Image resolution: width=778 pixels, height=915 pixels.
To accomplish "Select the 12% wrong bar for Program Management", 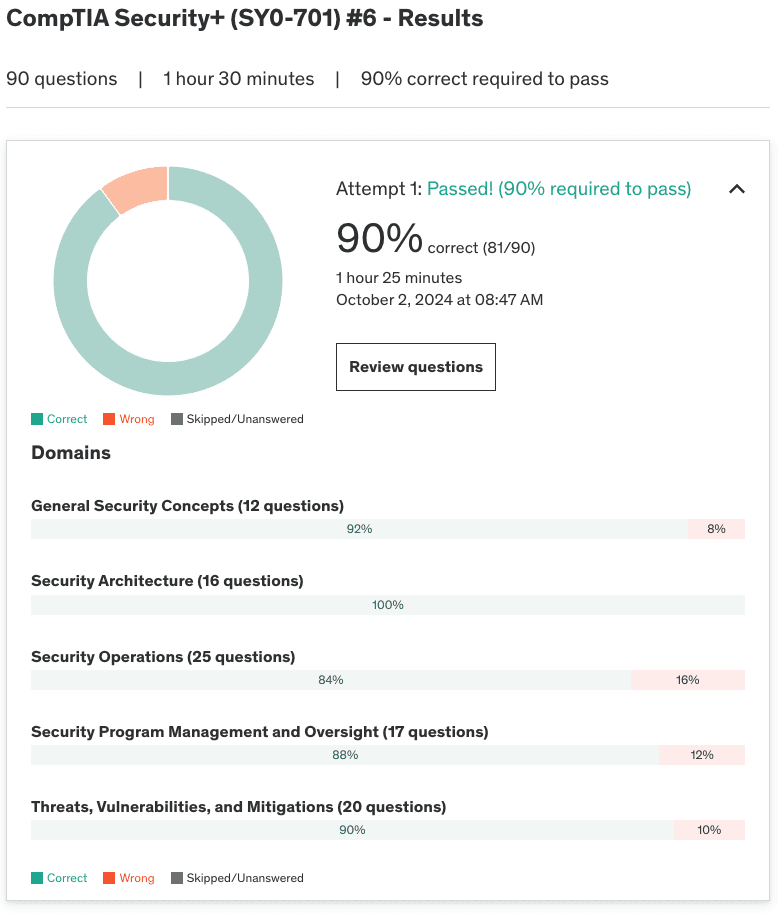I will point(702,755).
